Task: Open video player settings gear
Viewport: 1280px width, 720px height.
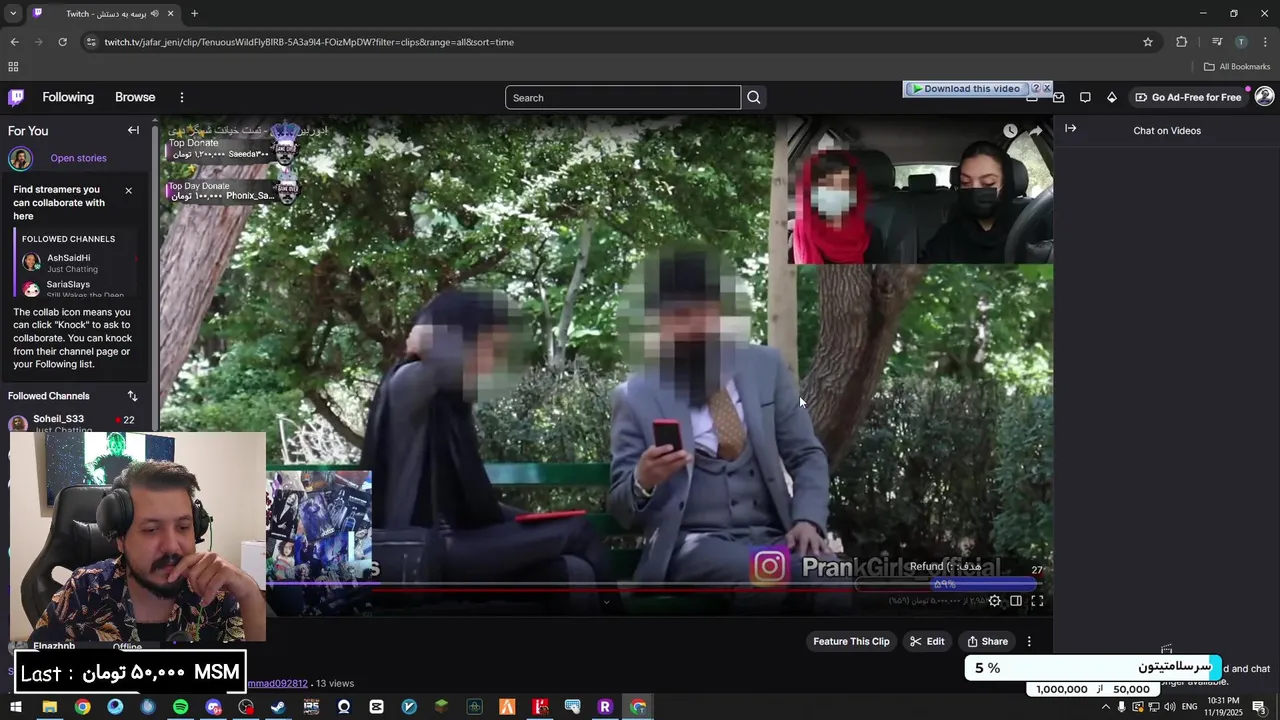Action: tap(994, 601)
